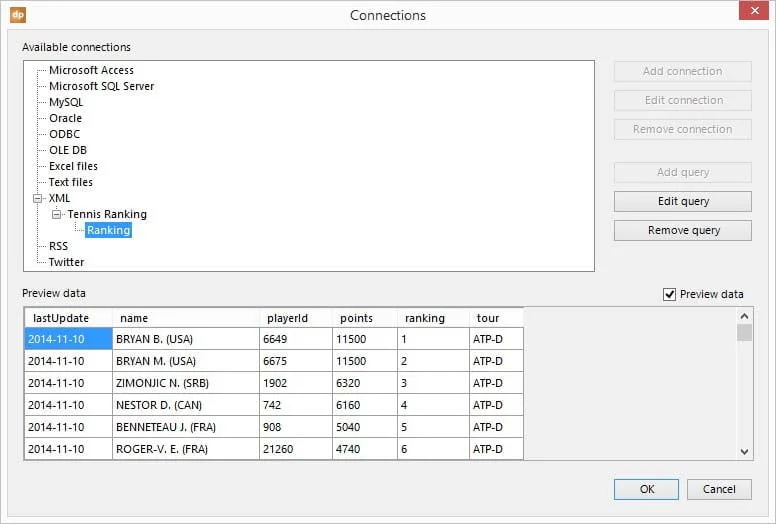
Task: Close the Connections dialog
Action: click(x=754, y=10)
